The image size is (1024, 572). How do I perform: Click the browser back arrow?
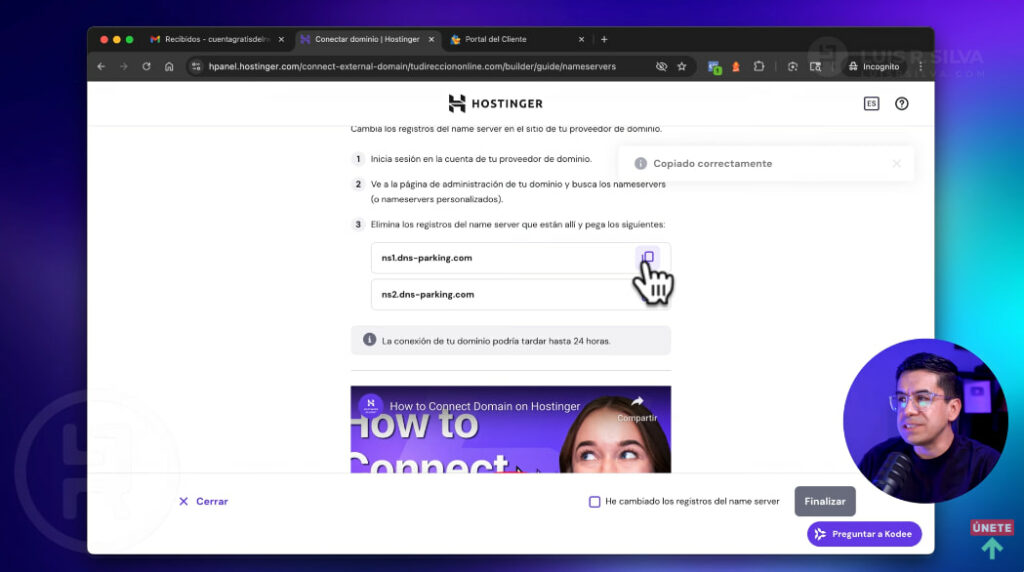click(x=101, y=67)
